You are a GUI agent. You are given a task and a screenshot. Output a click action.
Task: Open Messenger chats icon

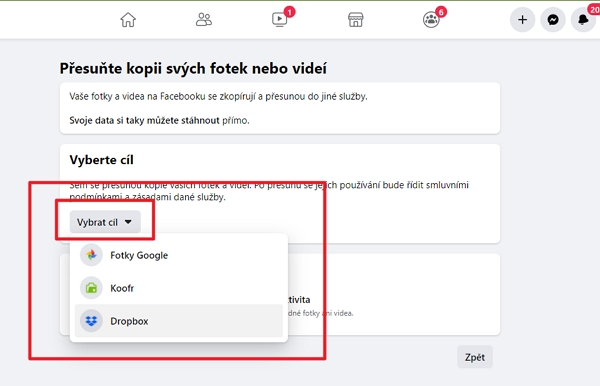[x=553, y=20]
